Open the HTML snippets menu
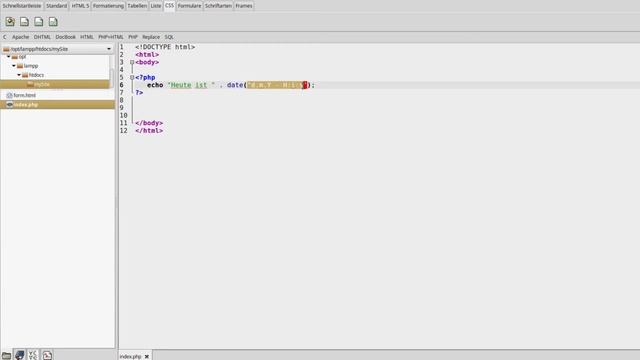 point(87,37)
